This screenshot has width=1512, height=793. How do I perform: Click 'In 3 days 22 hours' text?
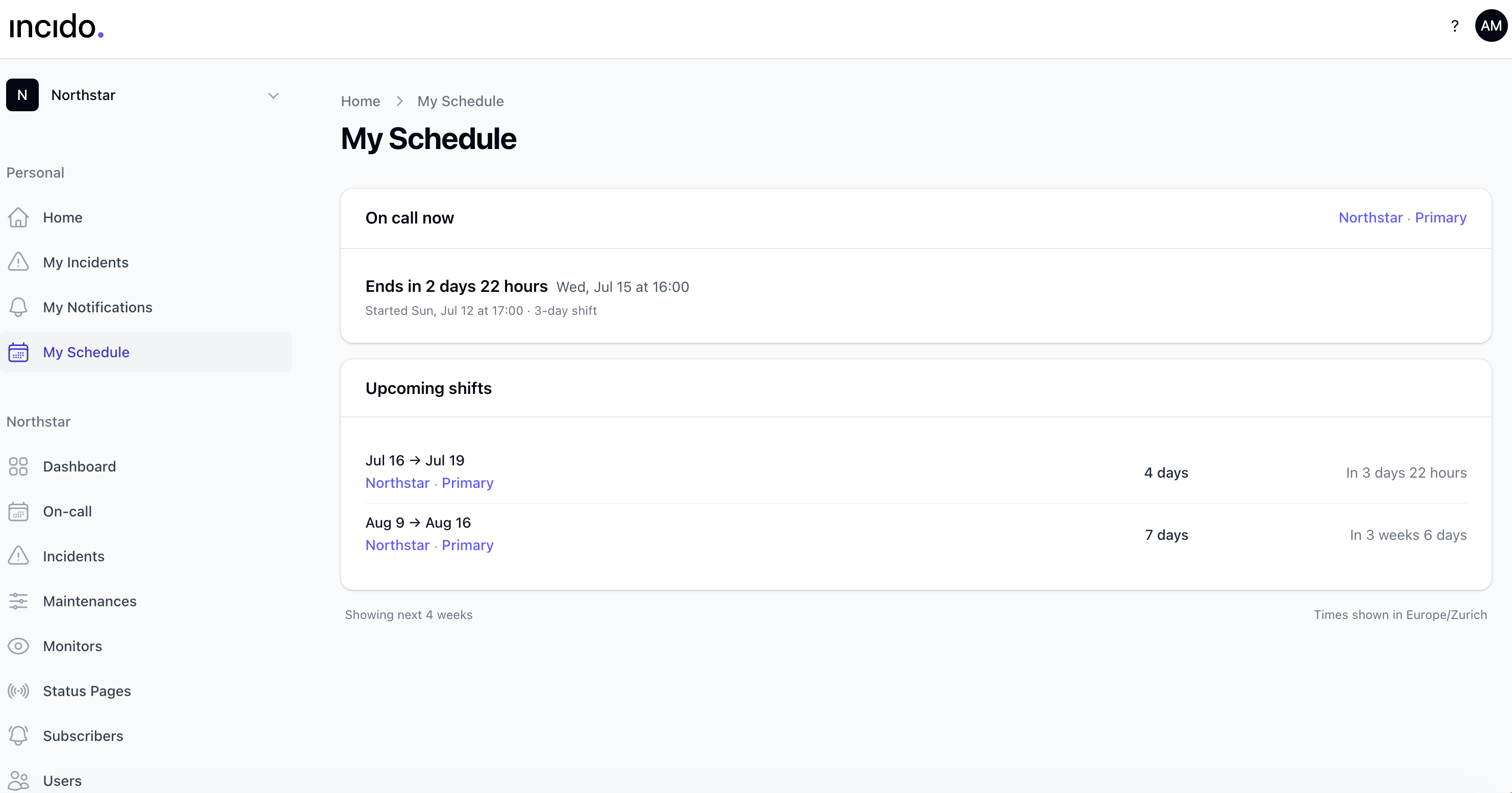pos(1406,473)
